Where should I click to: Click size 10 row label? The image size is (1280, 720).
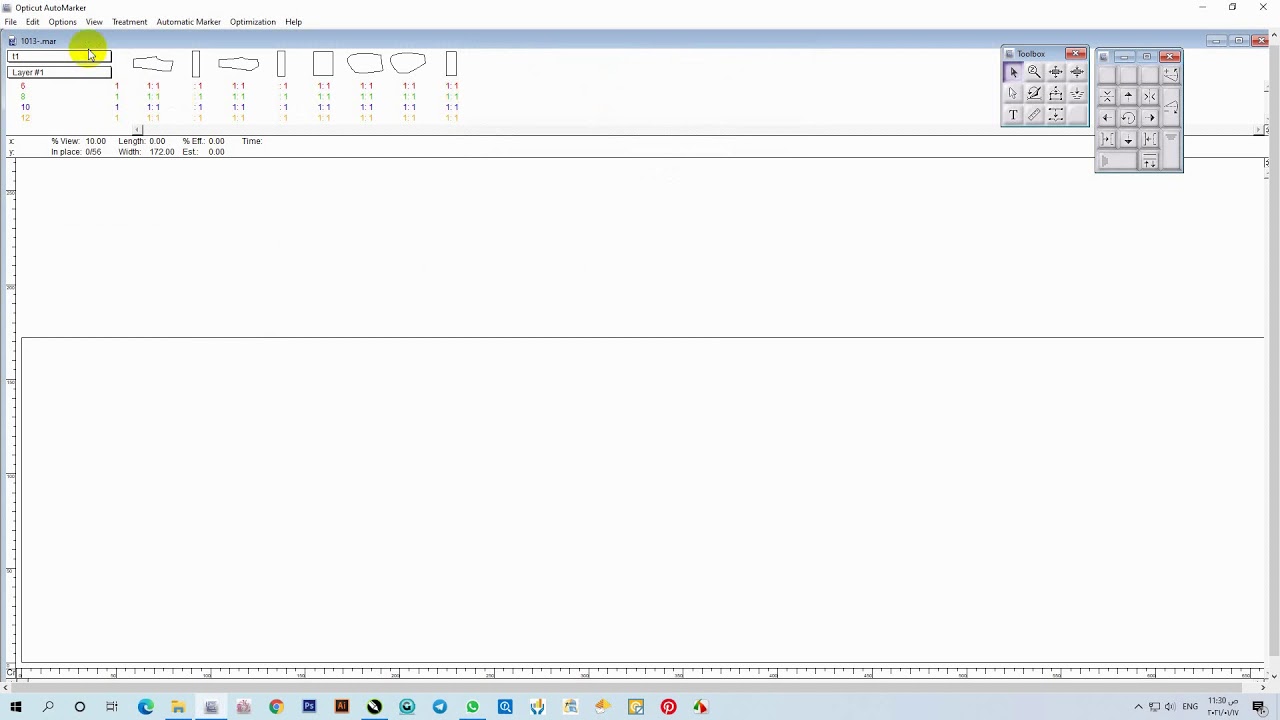tap(25, 107)
